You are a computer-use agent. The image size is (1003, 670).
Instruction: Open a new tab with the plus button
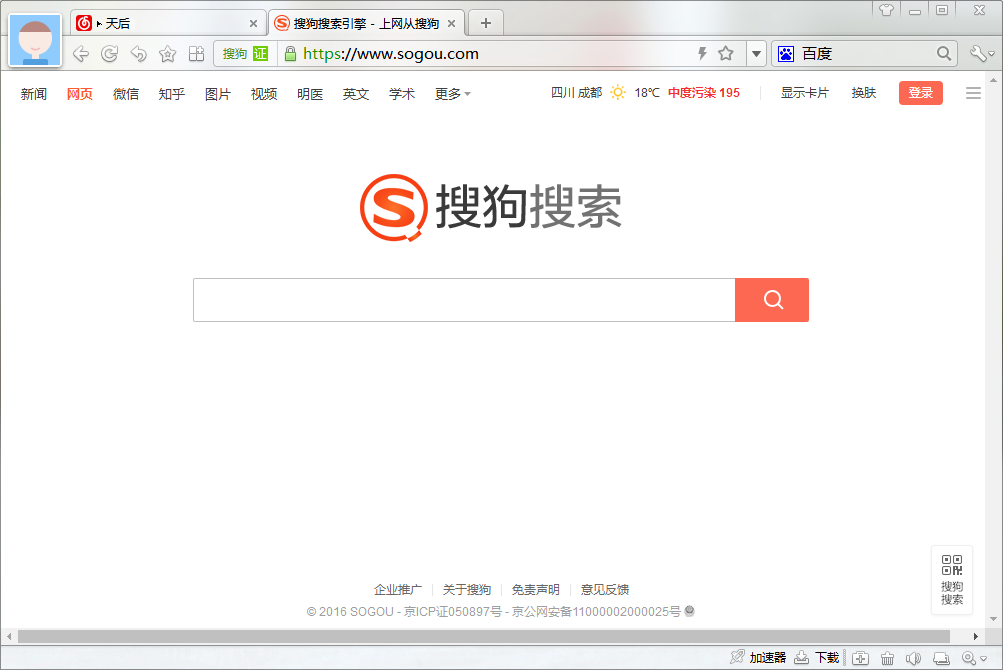(x=486, y=24)
